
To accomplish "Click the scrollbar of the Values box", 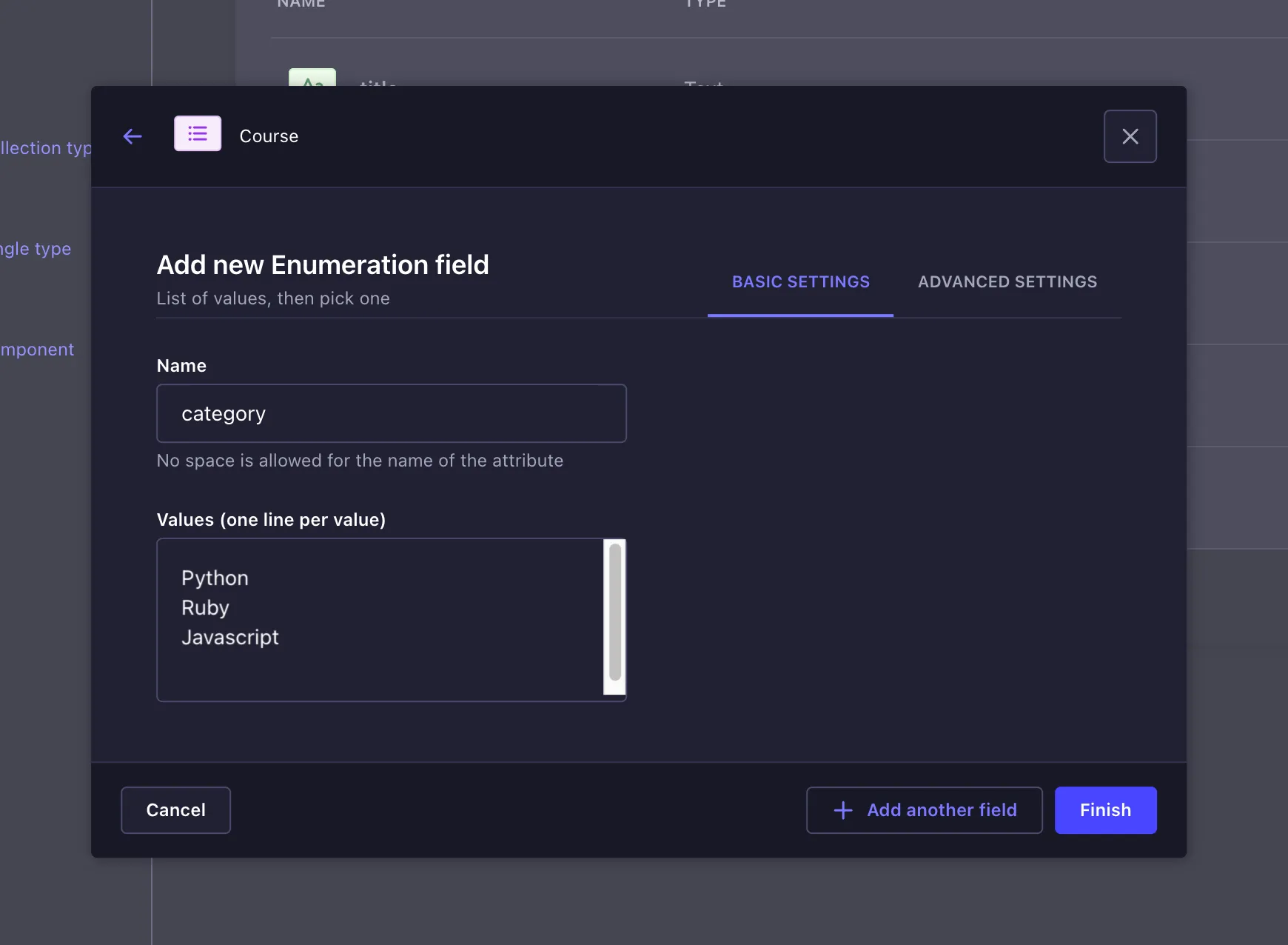I will [614, 619].
